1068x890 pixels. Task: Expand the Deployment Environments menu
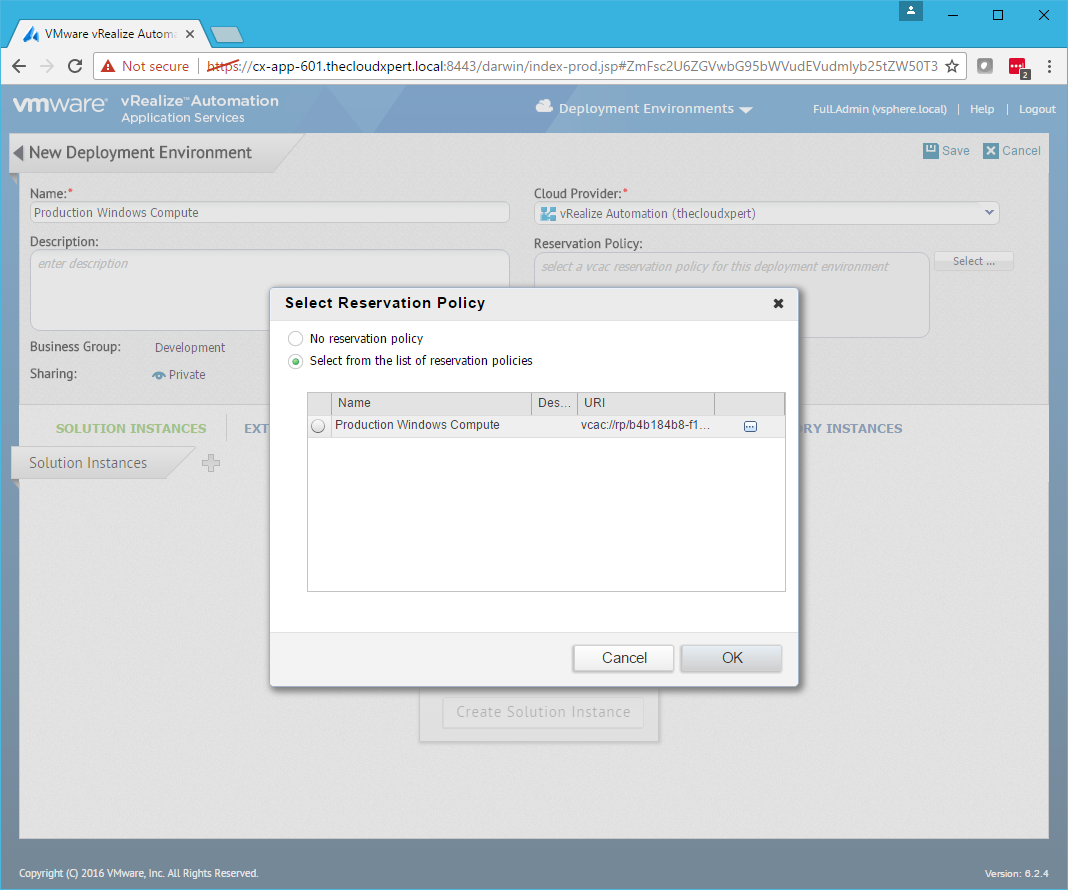coord(655,109)
